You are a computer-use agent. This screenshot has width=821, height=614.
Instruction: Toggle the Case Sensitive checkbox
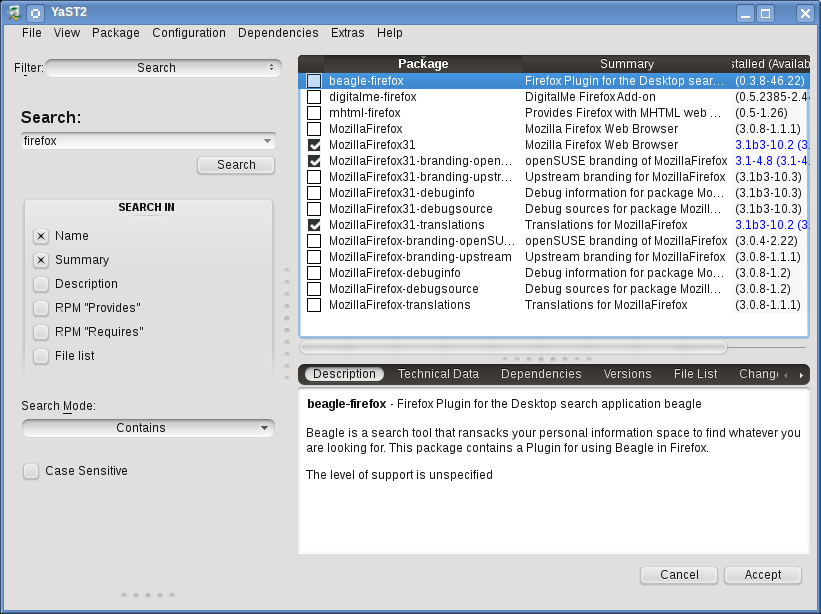pyautogui.click(x=31, y=471)
